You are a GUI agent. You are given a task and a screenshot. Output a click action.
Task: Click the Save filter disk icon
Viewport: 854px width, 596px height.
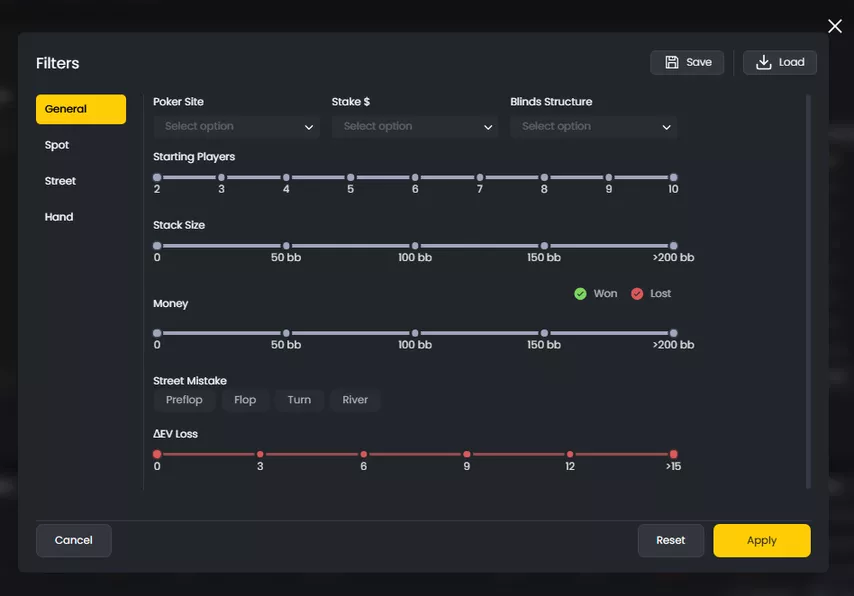click(x=672, y=62)
